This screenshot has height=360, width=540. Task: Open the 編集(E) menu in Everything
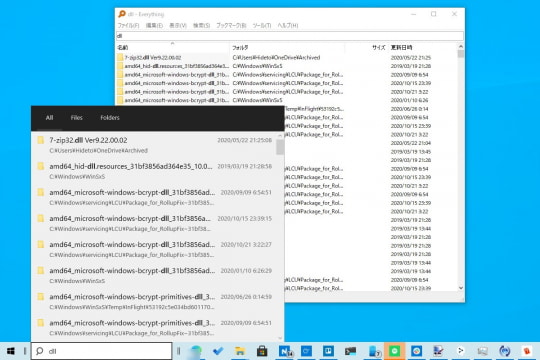pyautogui.click(x=154, y=25)
